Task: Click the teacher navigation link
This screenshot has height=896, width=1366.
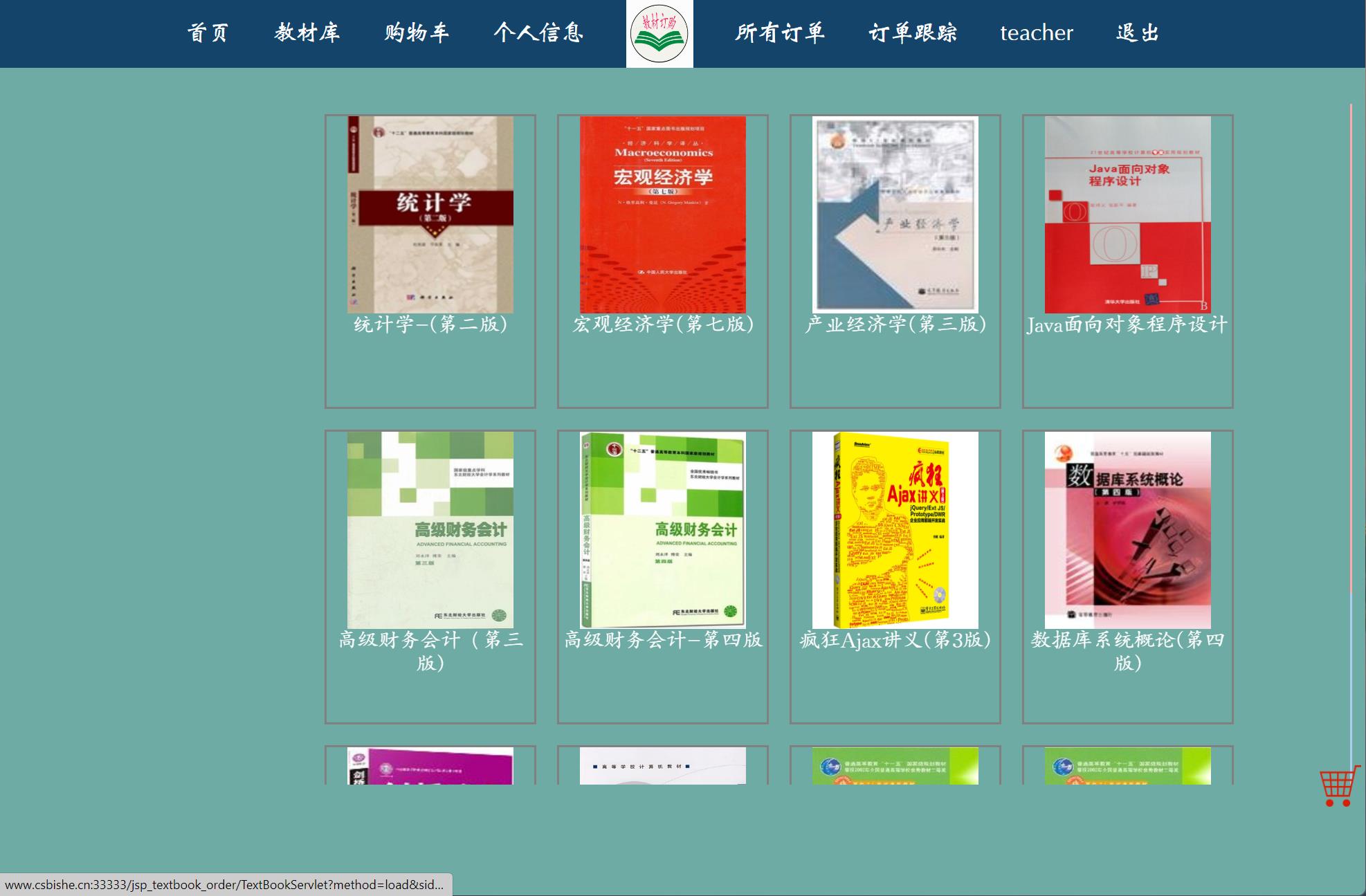Action: (1036, 33)
